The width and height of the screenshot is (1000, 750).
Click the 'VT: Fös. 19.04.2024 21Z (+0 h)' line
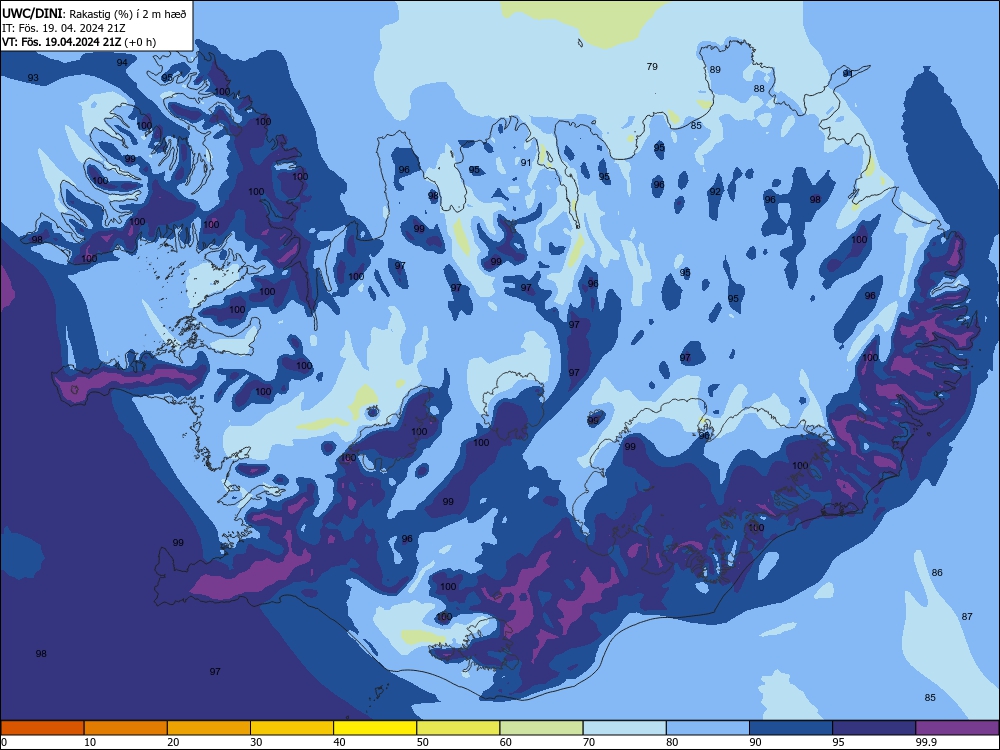[x=79, y=42]
